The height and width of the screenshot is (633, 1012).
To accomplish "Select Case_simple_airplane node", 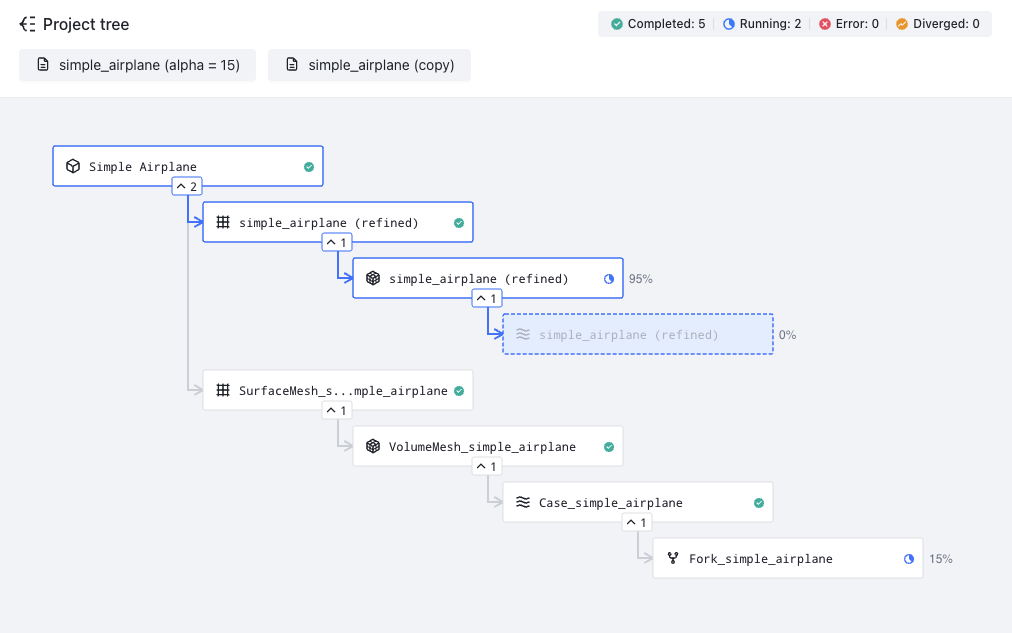I will coord(638,502).
